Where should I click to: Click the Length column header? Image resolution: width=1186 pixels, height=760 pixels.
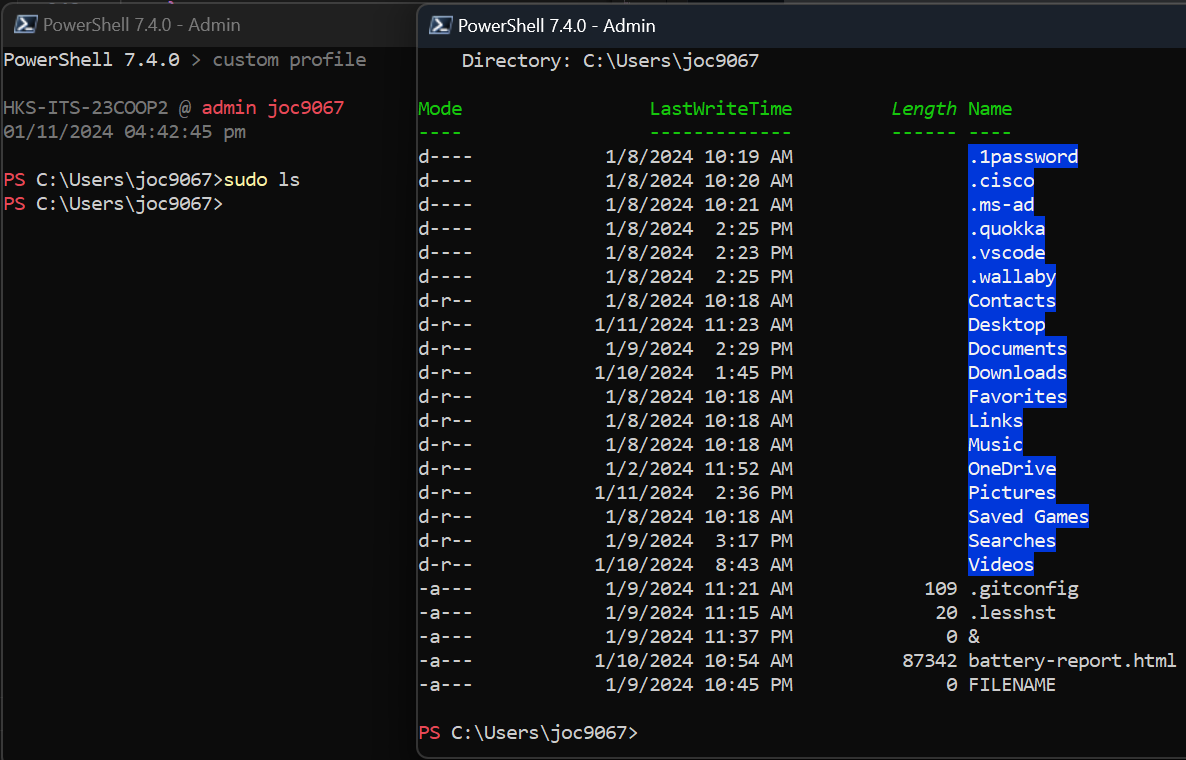[x=923, y=109]
